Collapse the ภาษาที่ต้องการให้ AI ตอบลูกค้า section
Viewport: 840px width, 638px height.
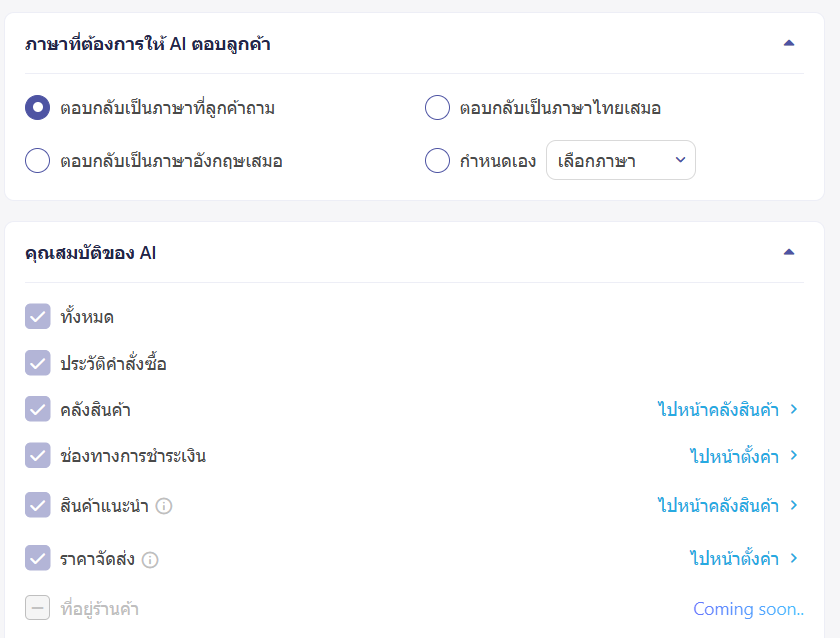click(789, 43)
